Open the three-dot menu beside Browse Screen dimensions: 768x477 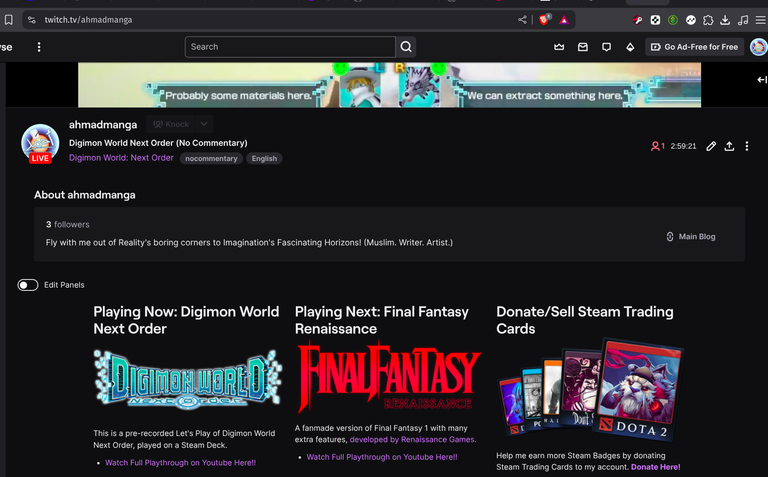pos(39,47)
